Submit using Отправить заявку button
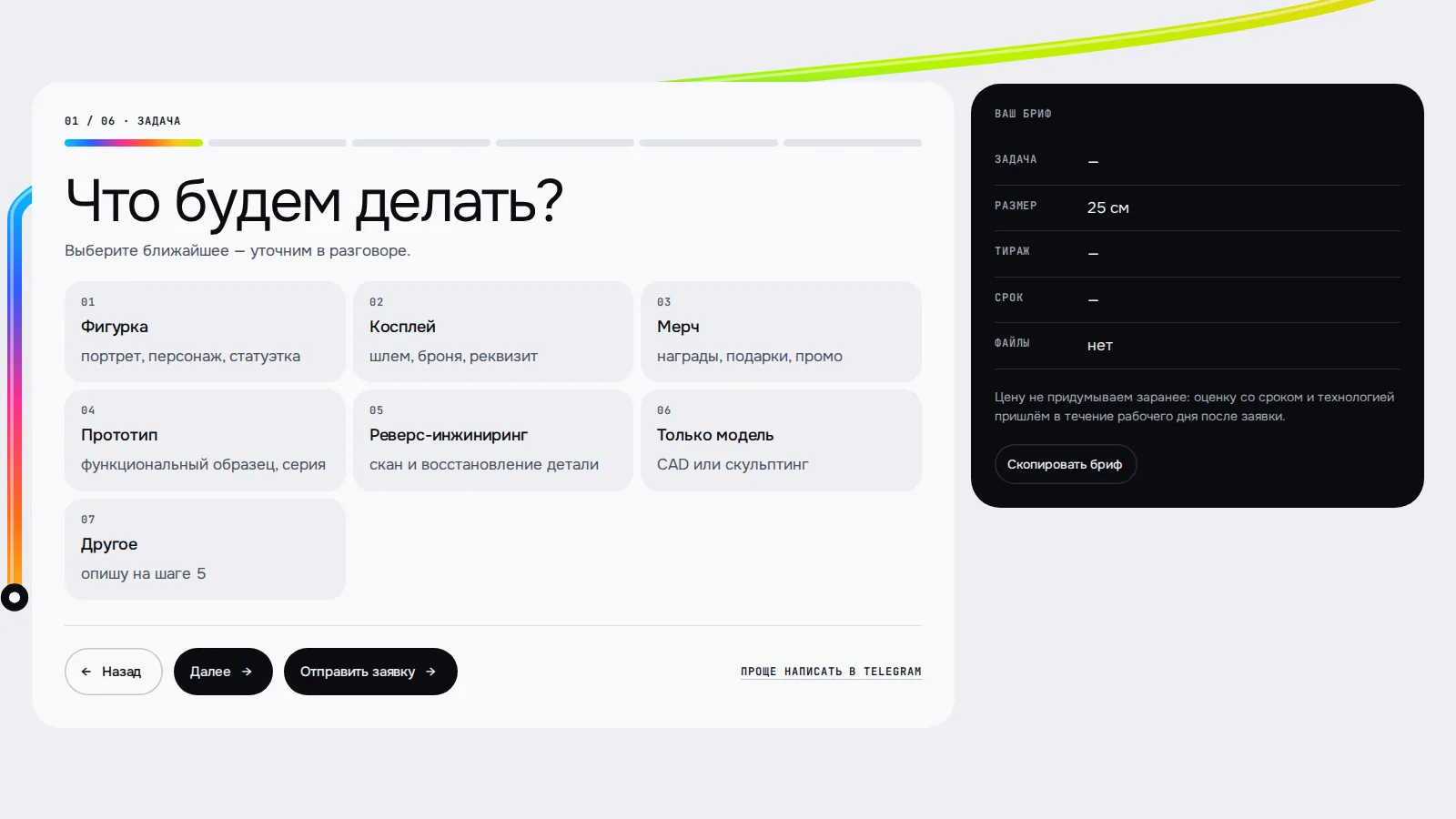 (x=370, y=672)
